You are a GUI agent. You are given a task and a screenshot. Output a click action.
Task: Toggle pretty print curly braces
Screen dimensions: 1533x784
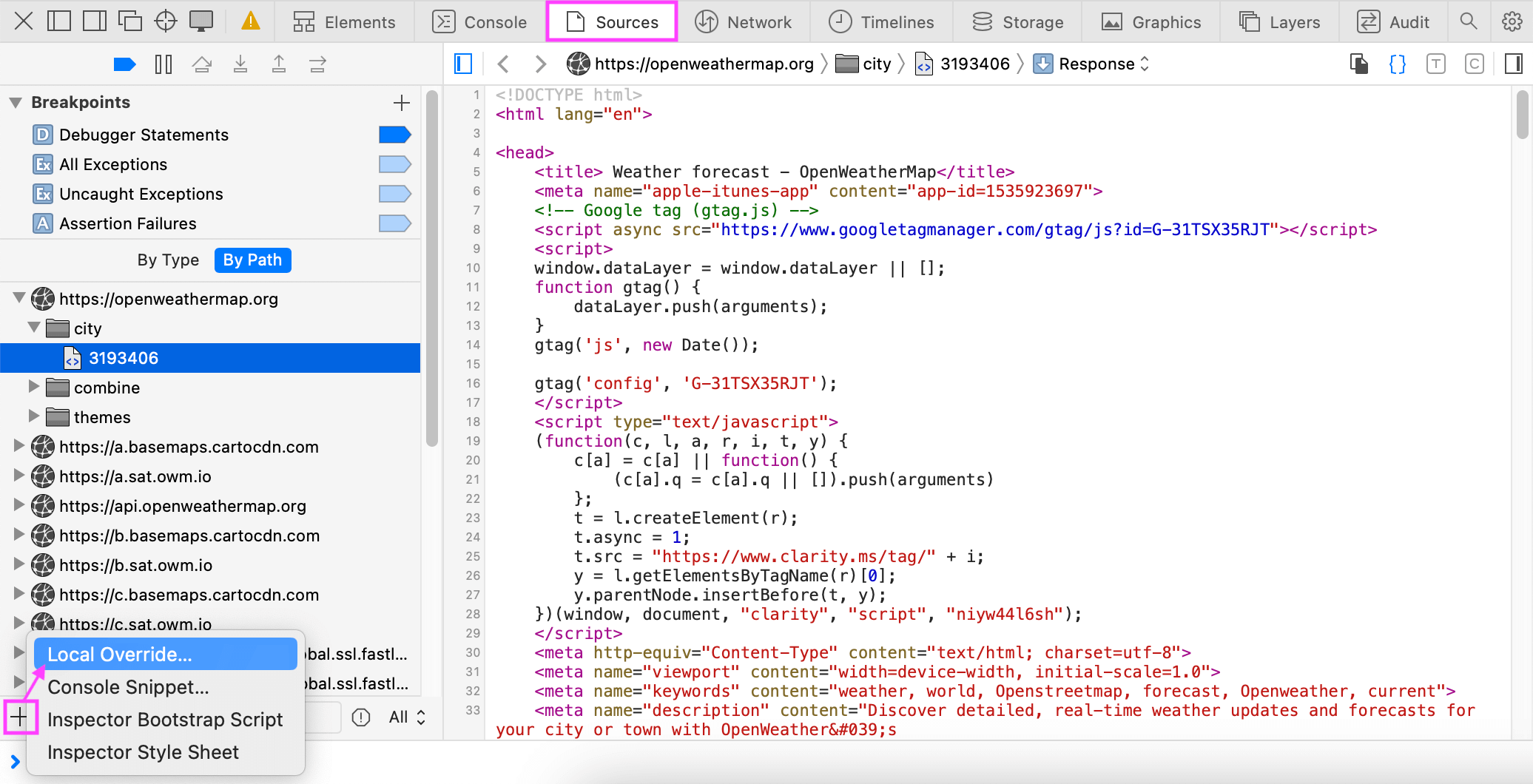1398,64
